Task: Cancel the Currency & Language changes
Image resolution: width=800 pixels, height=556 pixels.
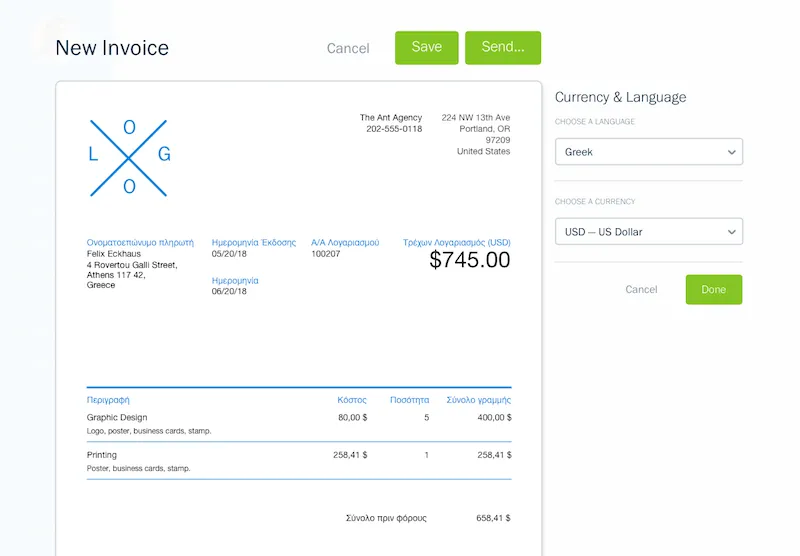Action: (641, 289)
